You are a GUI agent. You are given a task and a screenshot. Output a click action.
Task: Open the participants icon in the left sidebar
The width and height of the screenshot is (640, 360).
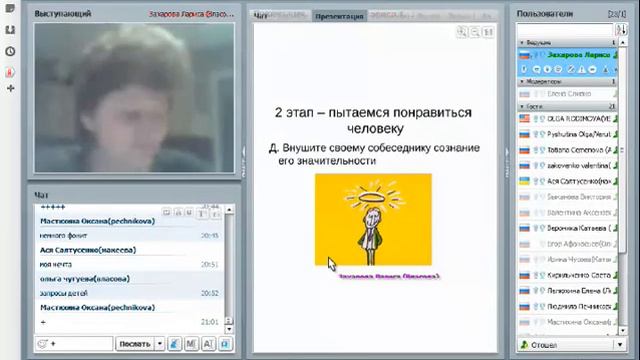click(x=10, y=30)
